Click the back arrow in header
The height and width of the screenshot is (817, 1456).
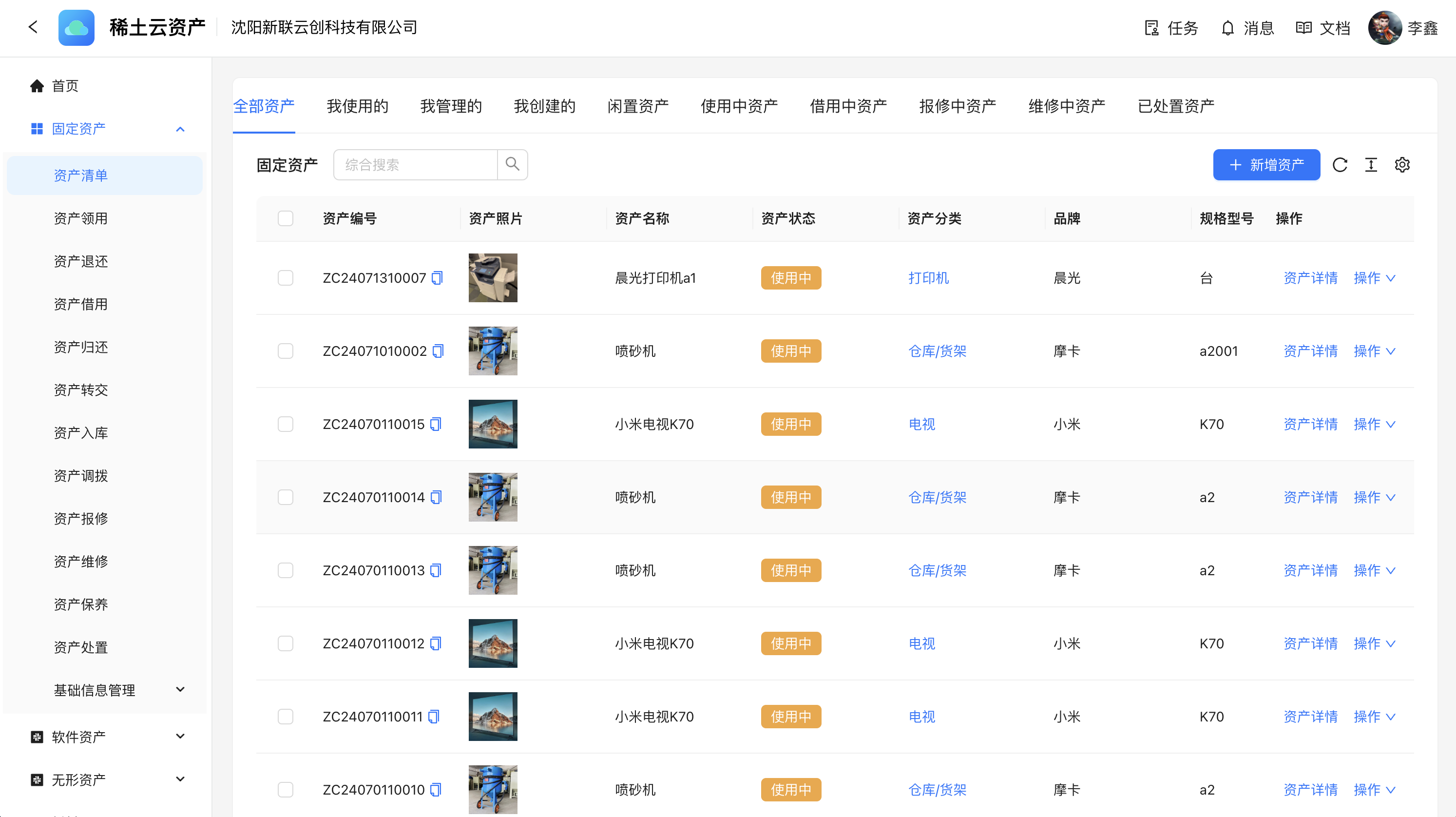click(x=33, y=27)
